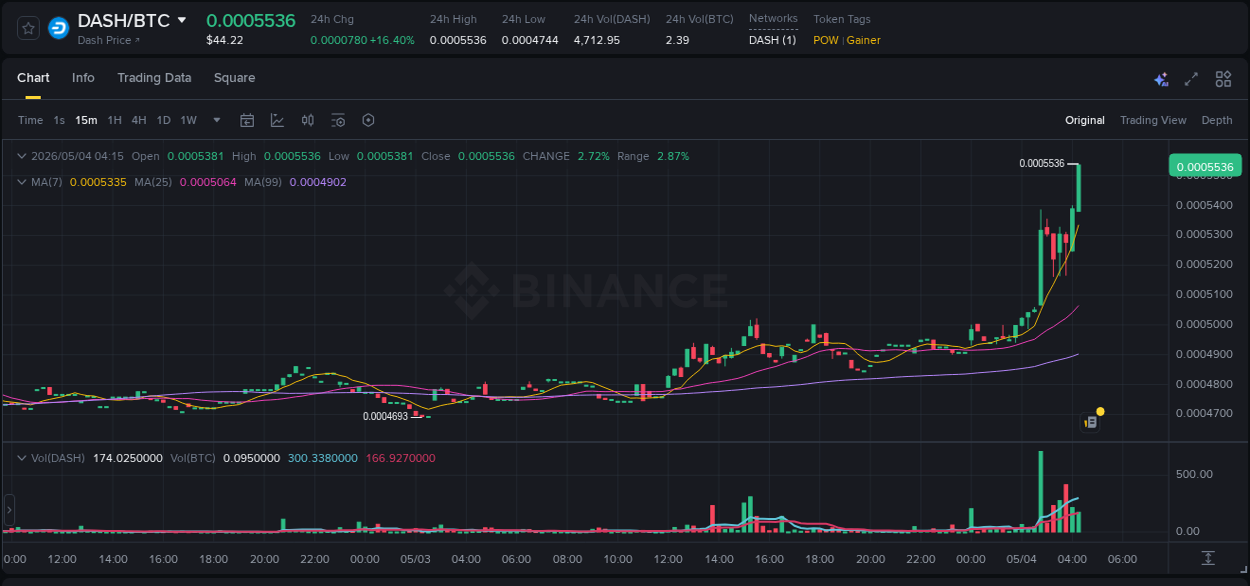Click the hexagon chart settings icon
Image resolution: width=1250 pixels, height=586 pixels.
(x=368, y=120)
